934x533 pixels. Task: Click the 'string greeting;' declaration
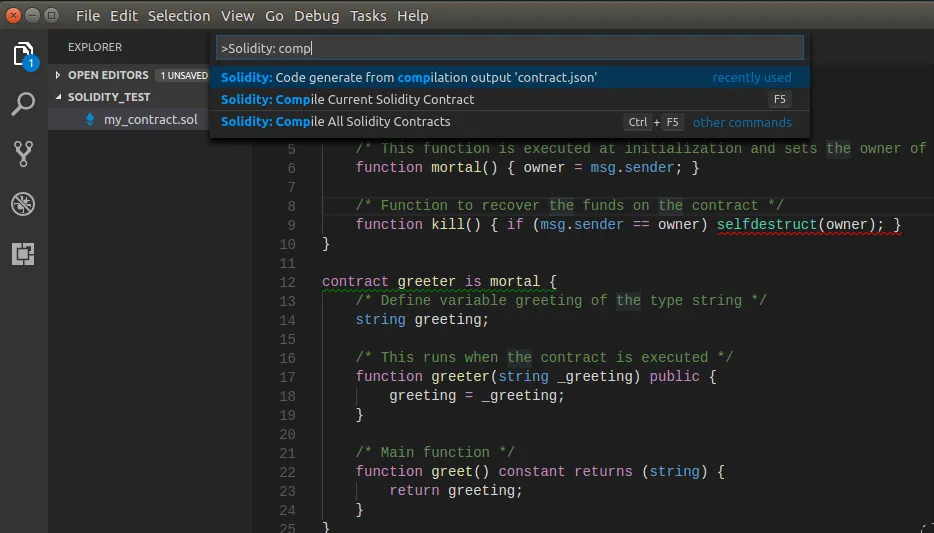pyautogui.click(x=422, y=320)
